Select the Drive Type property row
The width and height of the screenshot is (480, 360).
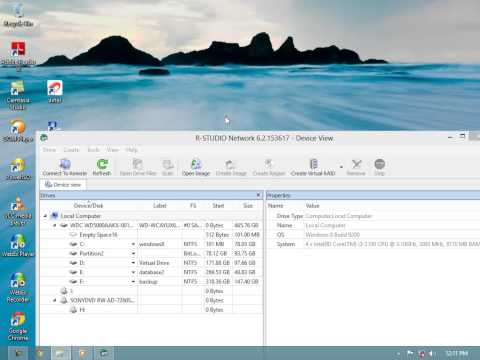pos(373,216)
